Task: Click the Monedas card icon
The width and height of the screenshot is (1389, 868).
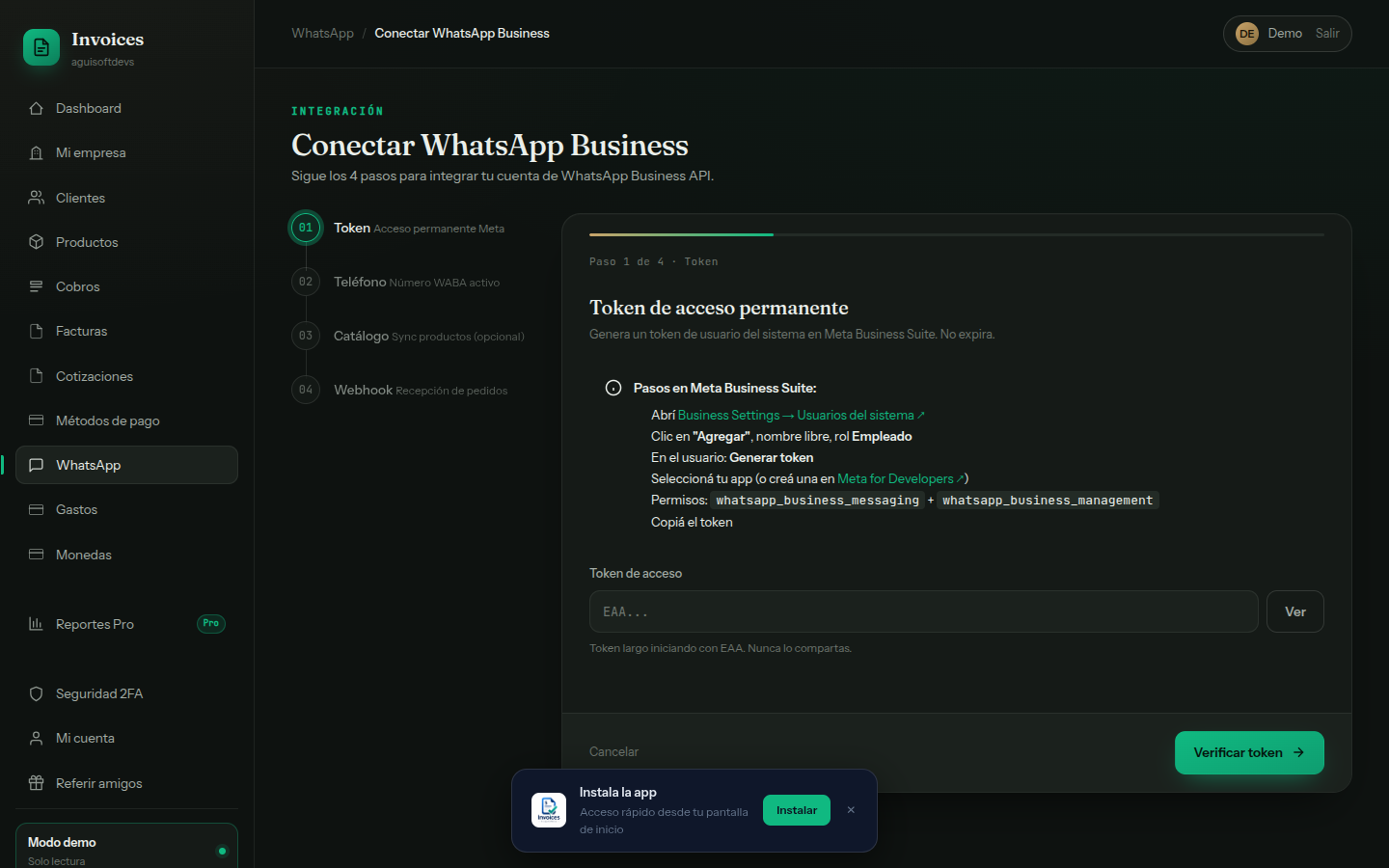Action: pos(37,555)
